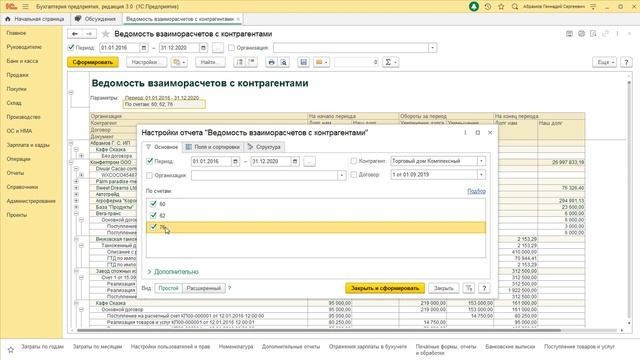This screenshot has width=640, height=360.
Task: Enable the Организация checkbox in settings dialog
Action: click(150, 175)
